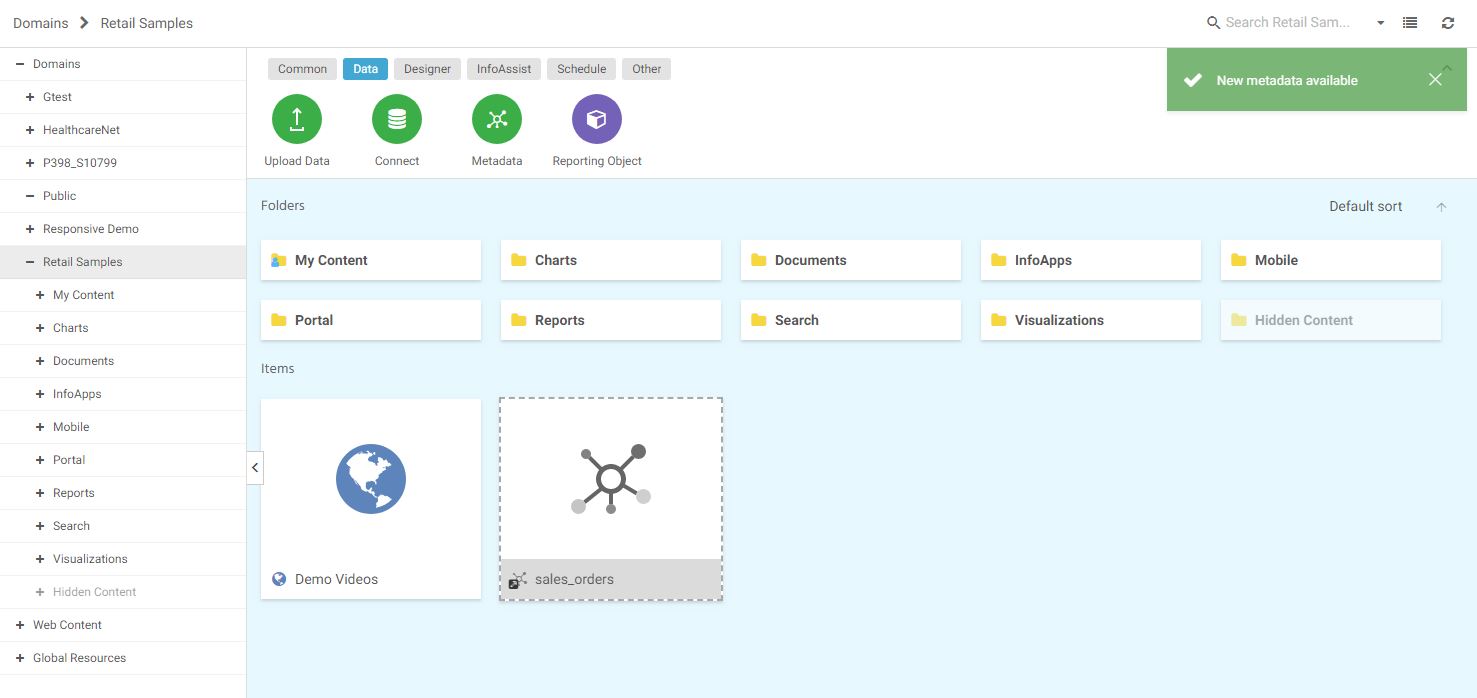Screen dimensions: 1477x698
Task: Switch to the Designer tab
Action: [427, 69]
